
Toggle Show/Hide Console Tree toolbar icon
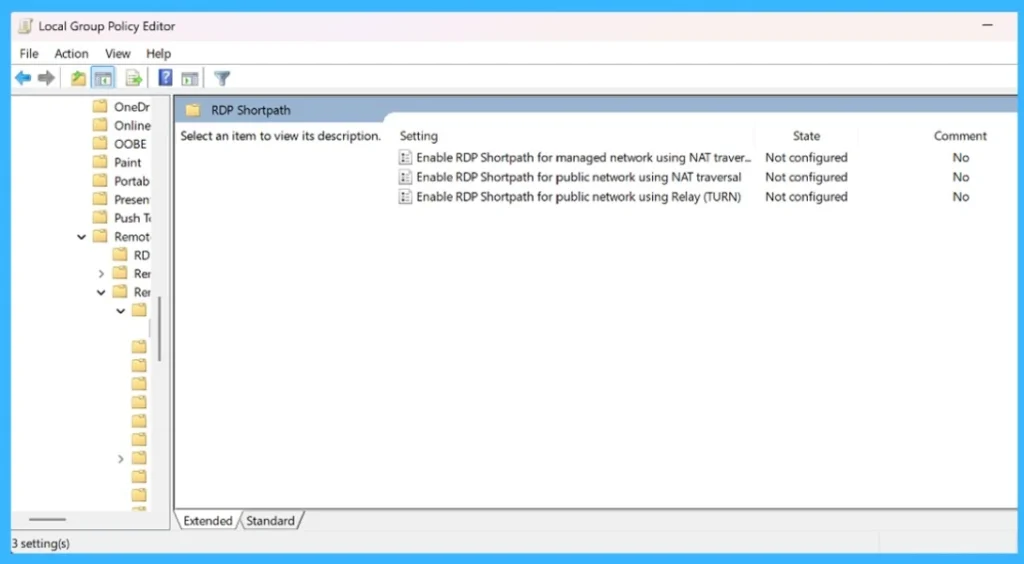103,78
